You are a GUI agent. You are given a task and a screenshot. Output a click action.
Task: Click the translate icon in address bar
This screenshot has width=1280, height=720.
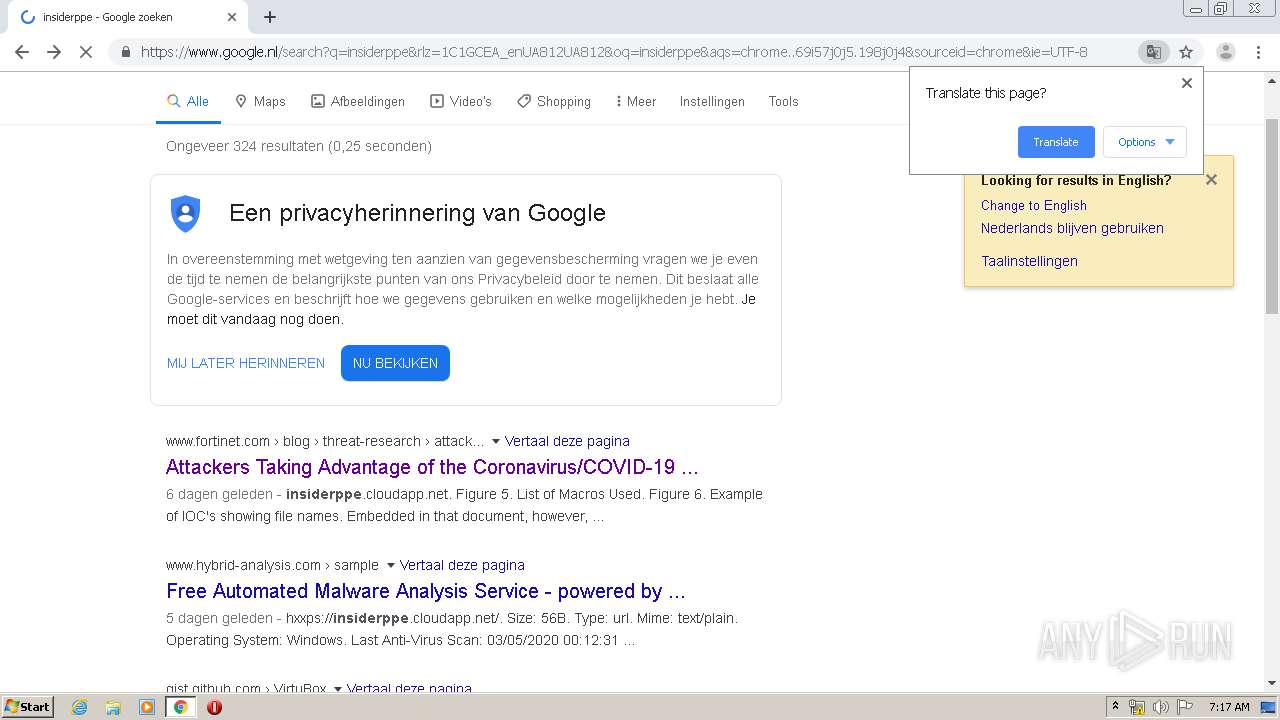point(1153,52)
